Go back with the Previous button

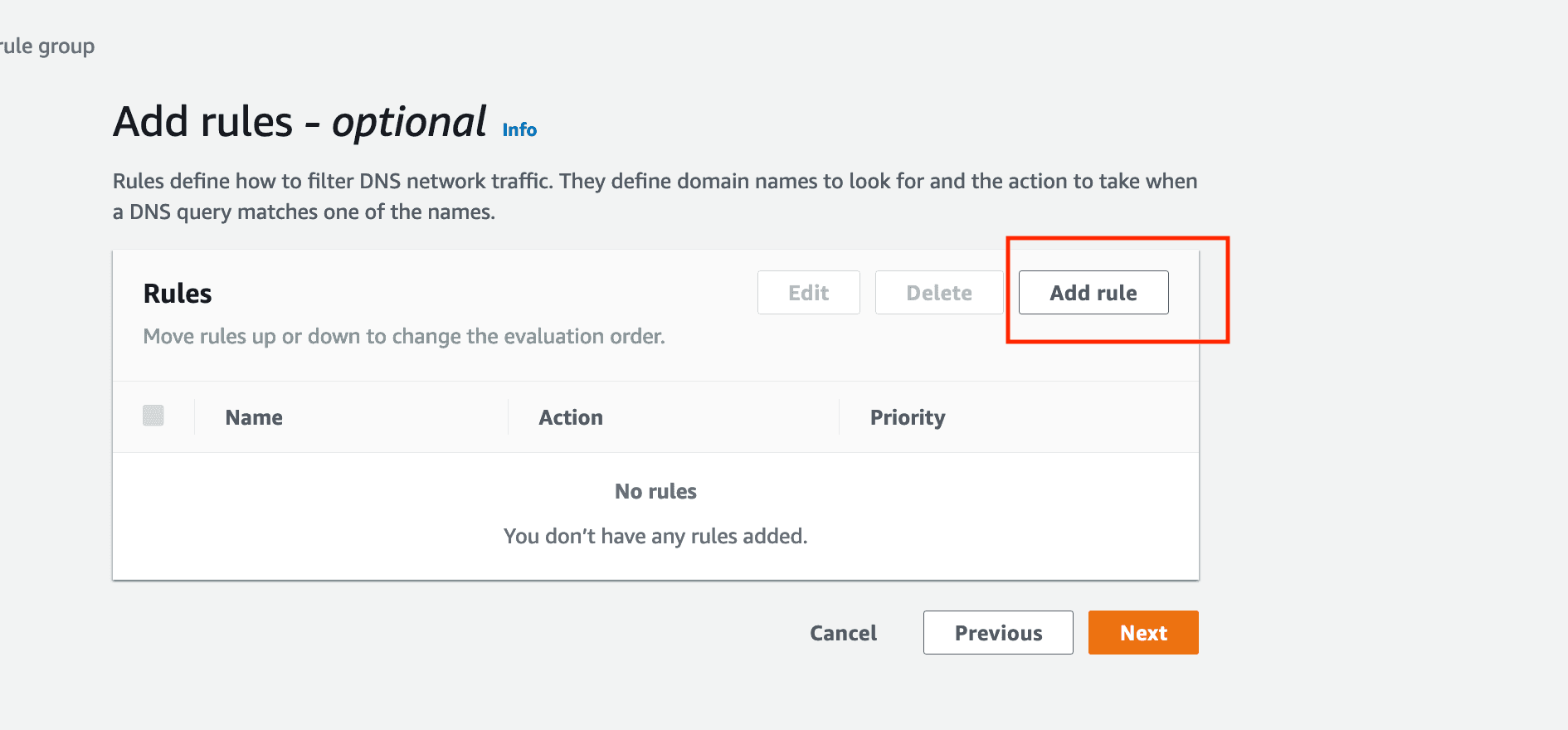click(x=998, y=633)
